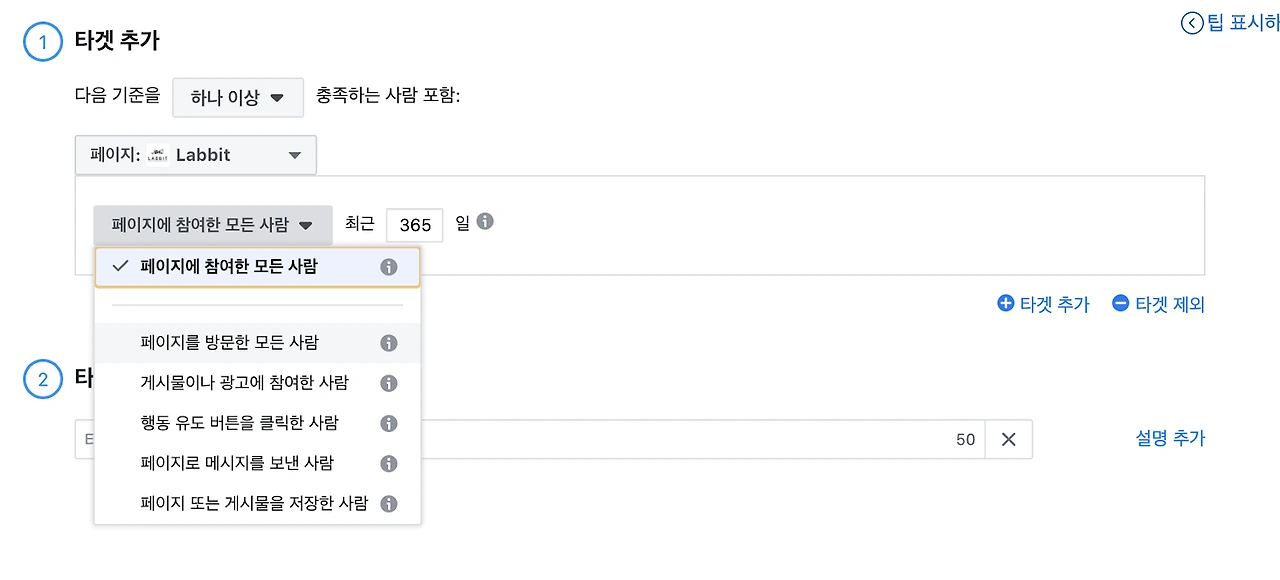
Task: Choose 게시물이나 광고에 참여한 사람 option
Action: (244, 383)
